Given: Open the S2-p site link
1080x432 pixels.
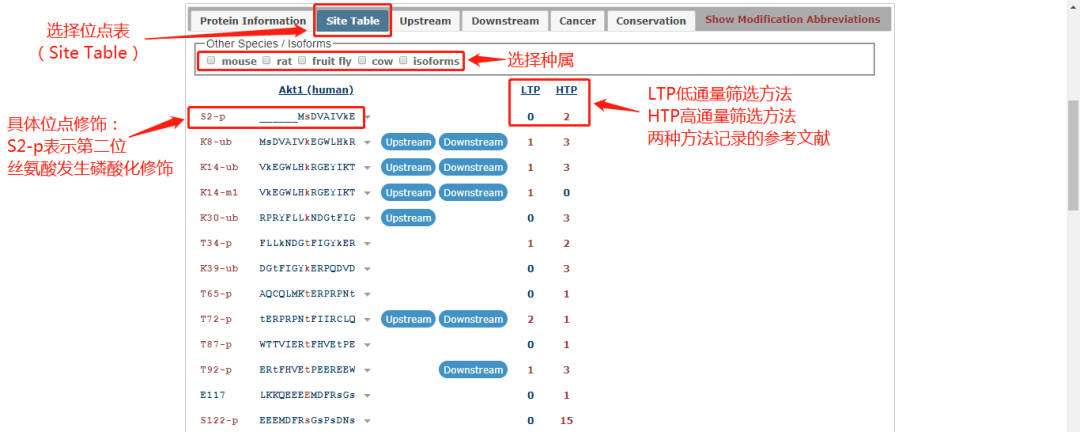Looking at the screenshot, I should 213,117.
